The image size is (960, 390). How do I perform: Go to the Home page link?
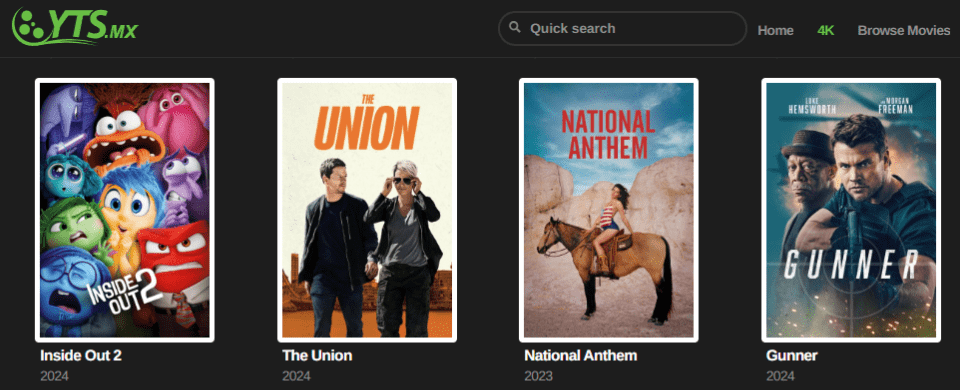775,30
